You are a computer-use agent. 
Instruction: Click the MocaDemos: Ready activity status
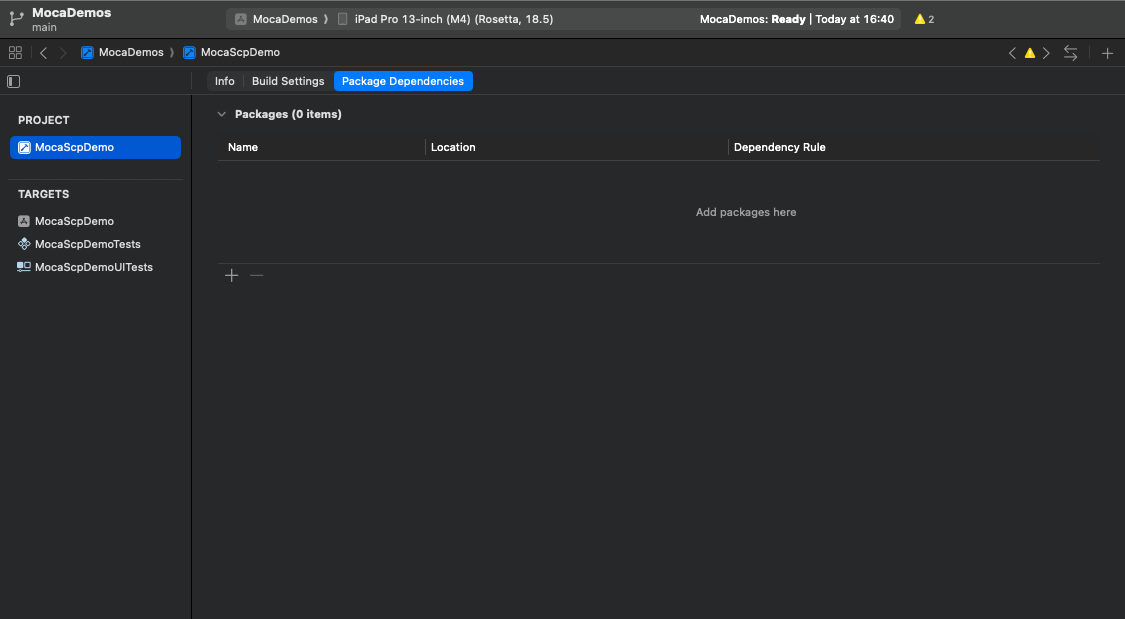(796, 19)
